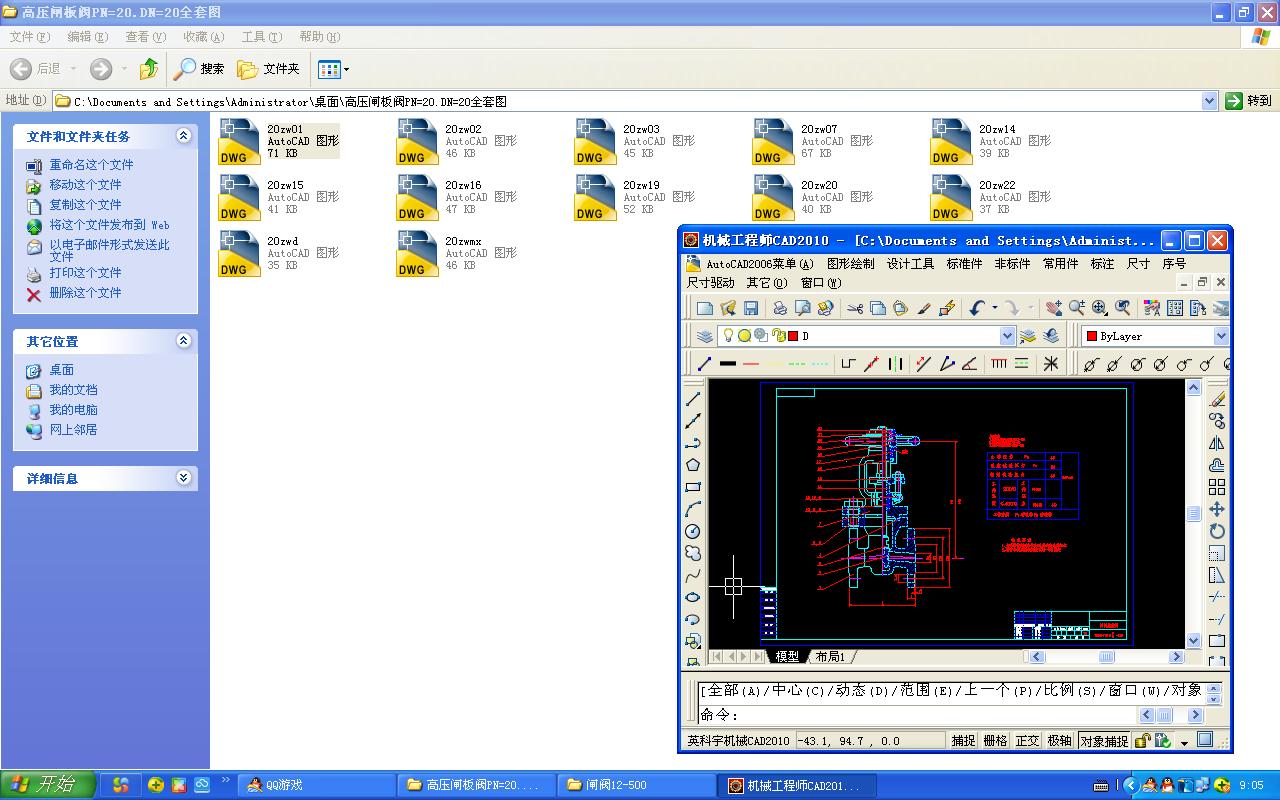Select the Mirror modify tool

[x=1217, y=443]
